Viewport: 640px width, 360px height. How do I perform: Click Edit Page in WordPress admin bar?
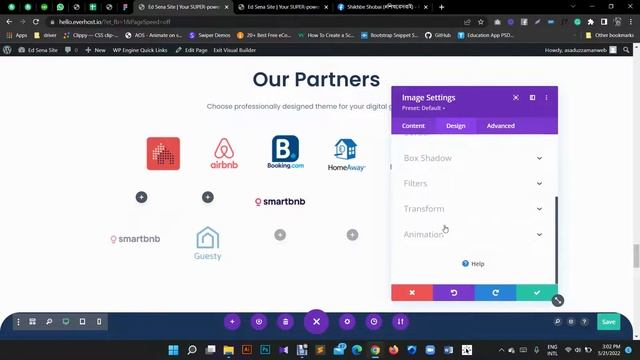[191, 50]
